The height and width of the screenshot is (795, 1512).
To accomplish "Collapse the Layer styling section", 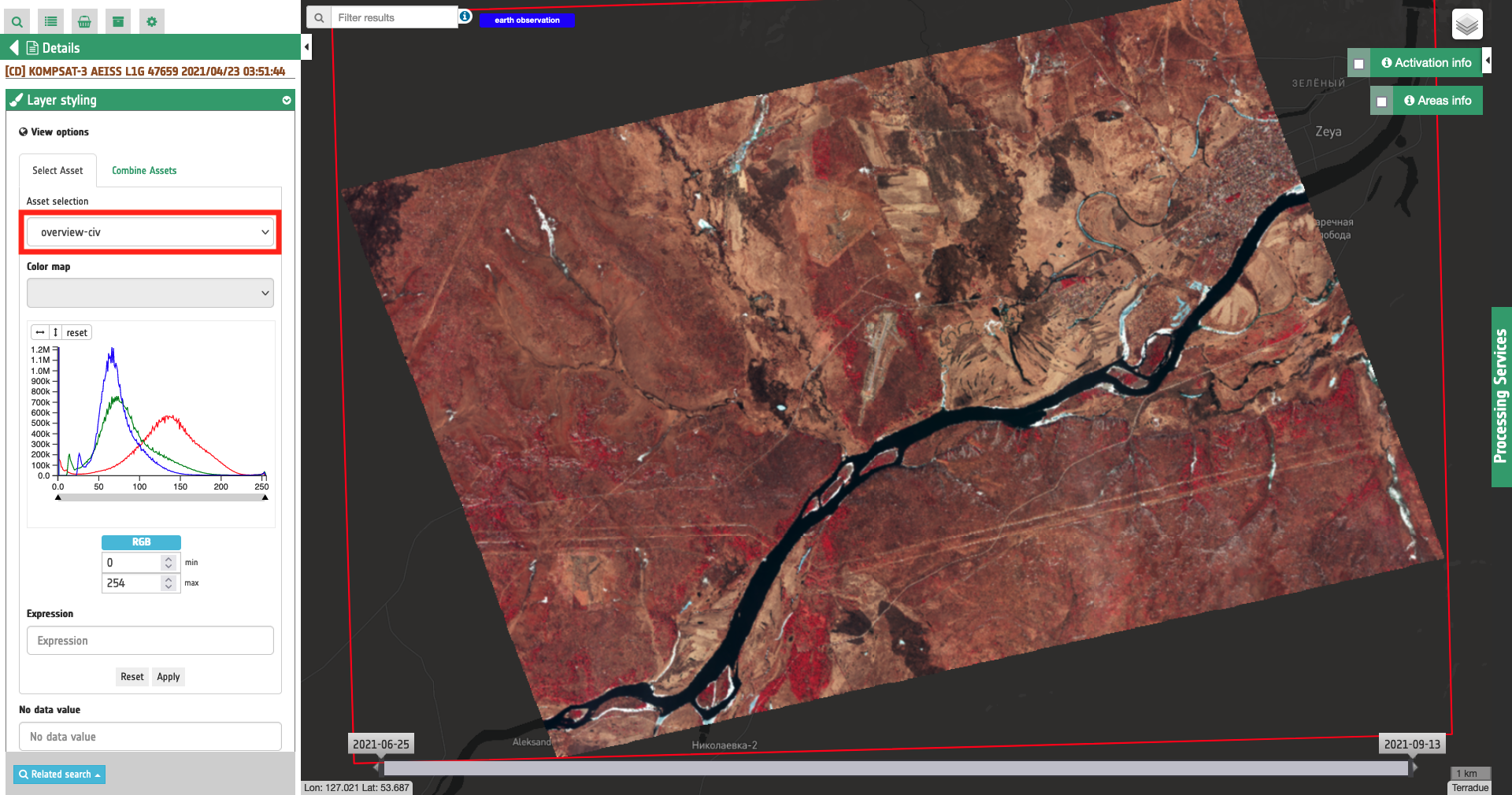I will click(x=287, y=100).
